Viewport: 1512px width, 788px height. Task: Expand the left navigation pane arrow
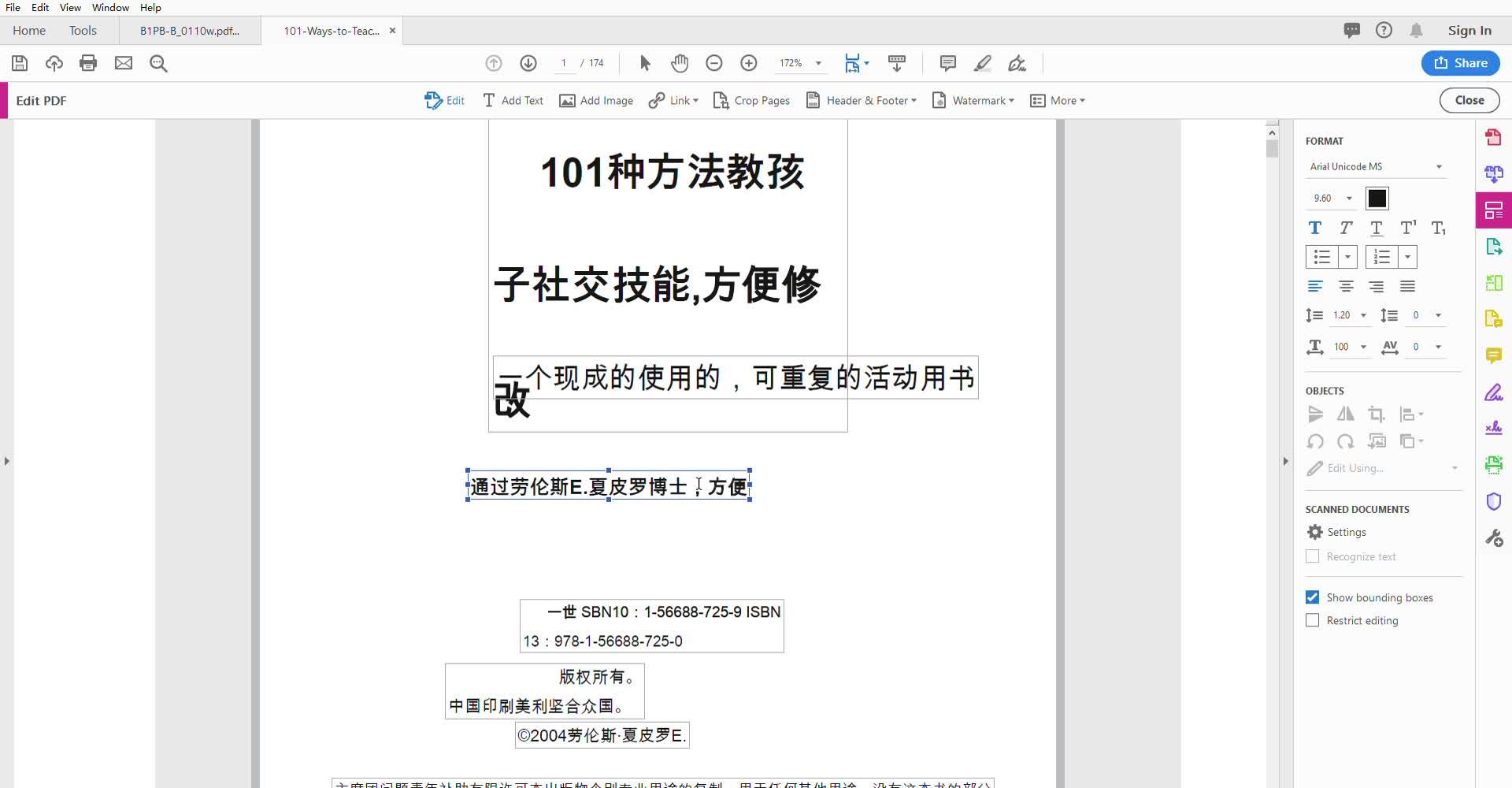(x=7, y=461)
